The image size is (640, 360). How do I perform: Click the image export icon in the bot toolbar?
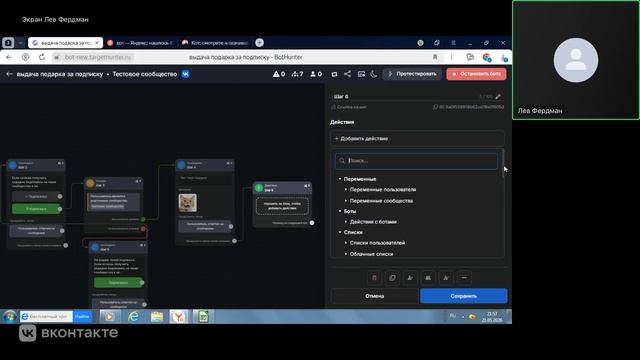click(361, 74)
